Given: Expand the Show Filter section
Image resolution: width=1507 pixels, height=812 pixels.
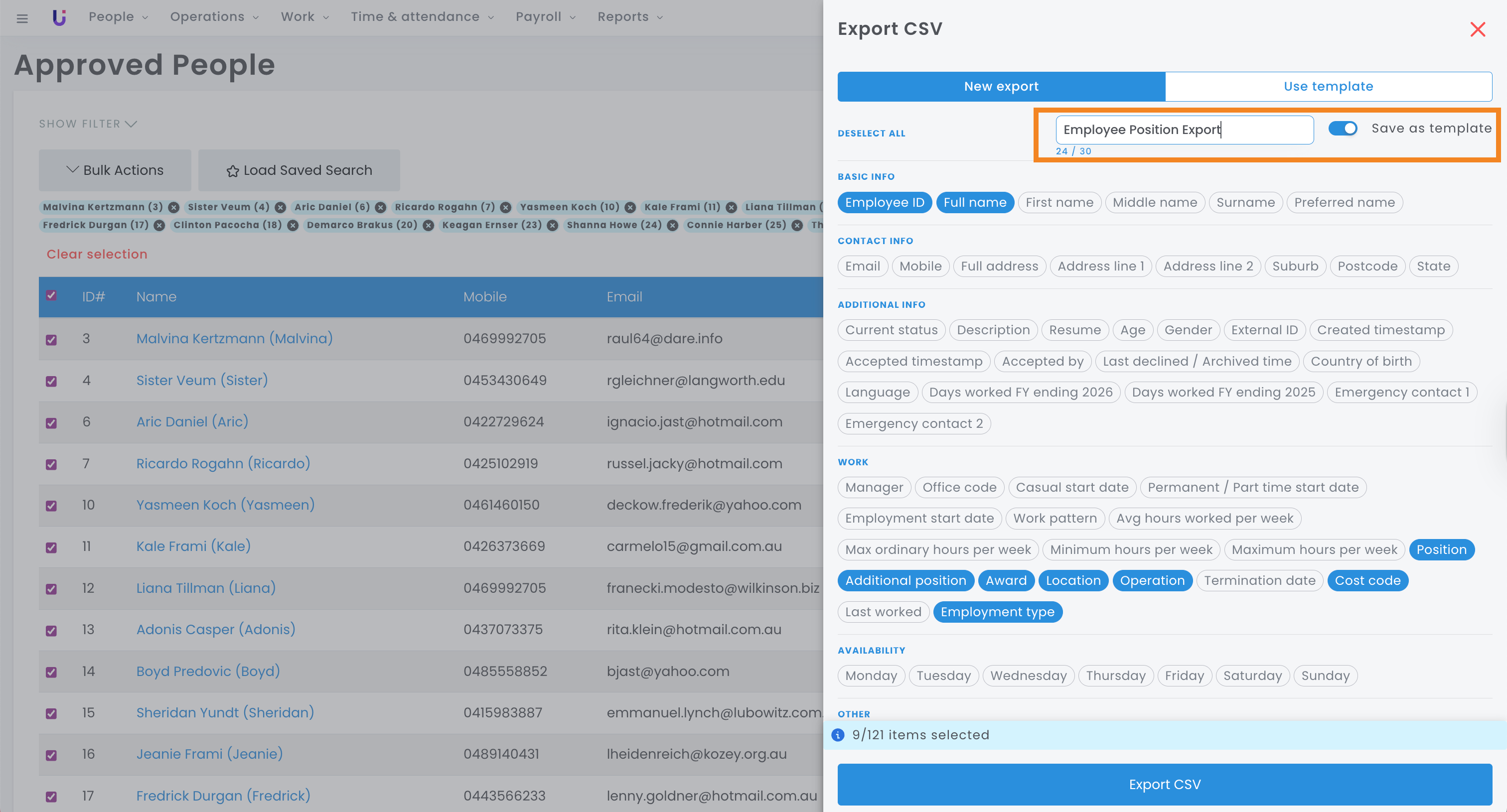Looking at the screenshot, I should click(x=88, y=124).
